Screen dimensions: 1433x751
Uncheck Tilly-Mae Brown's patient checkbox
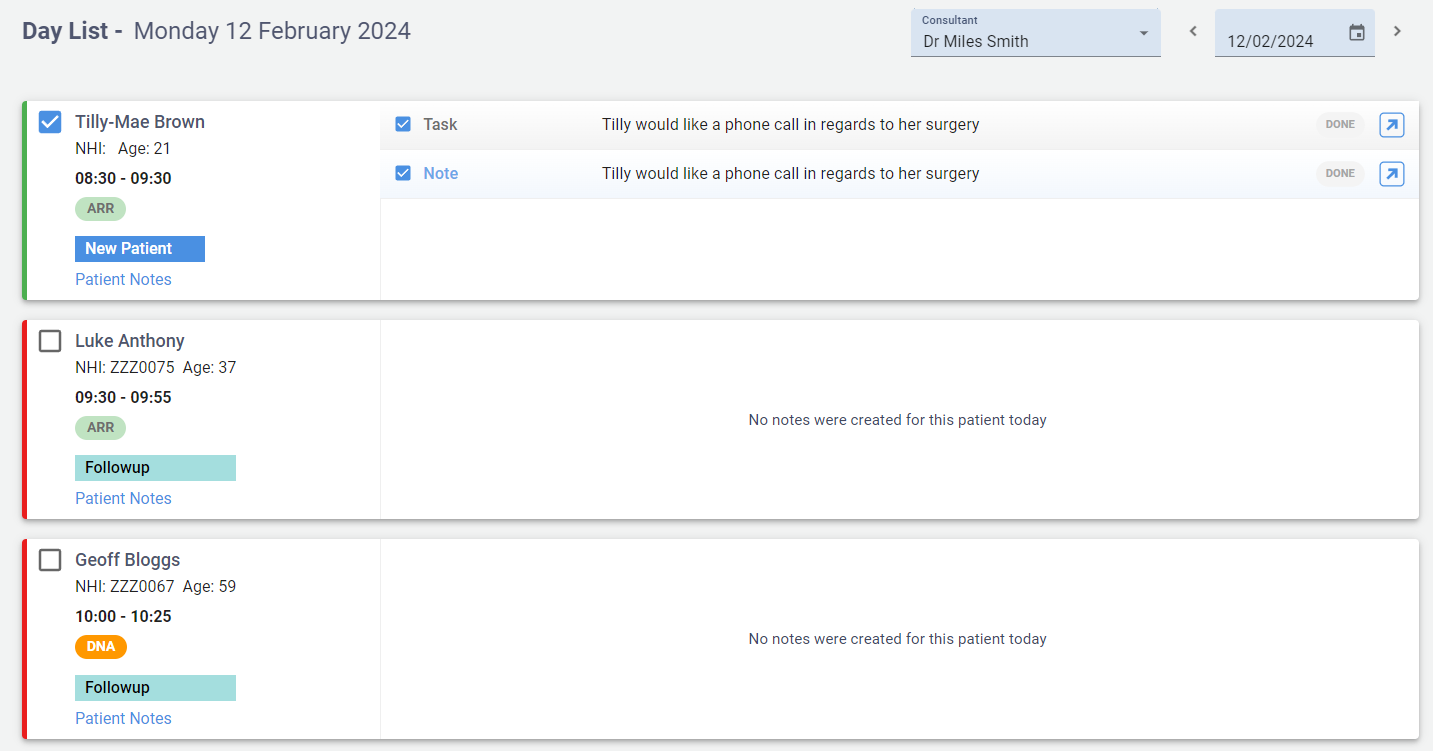coord(50,122)
